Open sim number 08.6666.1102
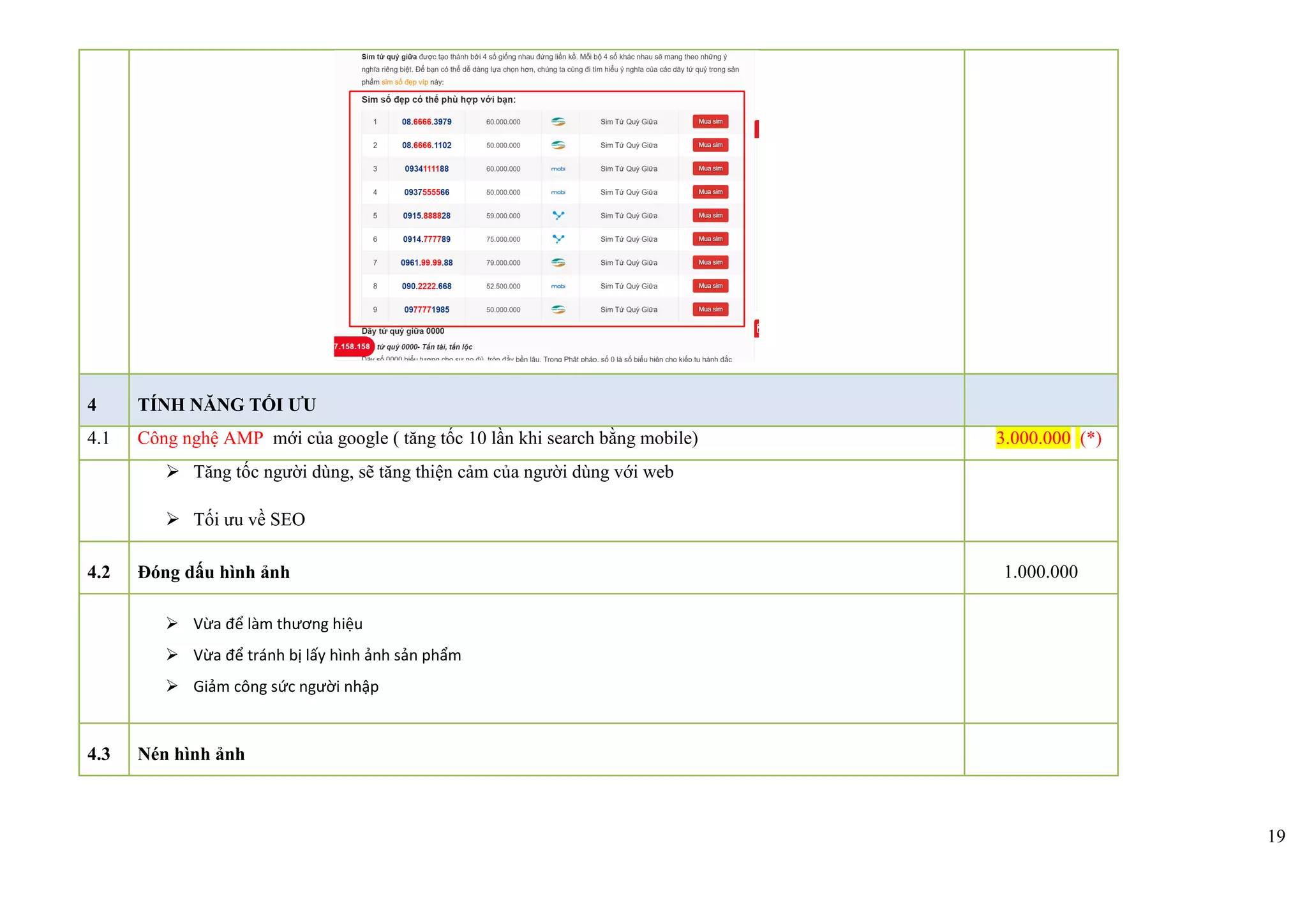The image size is (1307, 924). tap(427, 145)
